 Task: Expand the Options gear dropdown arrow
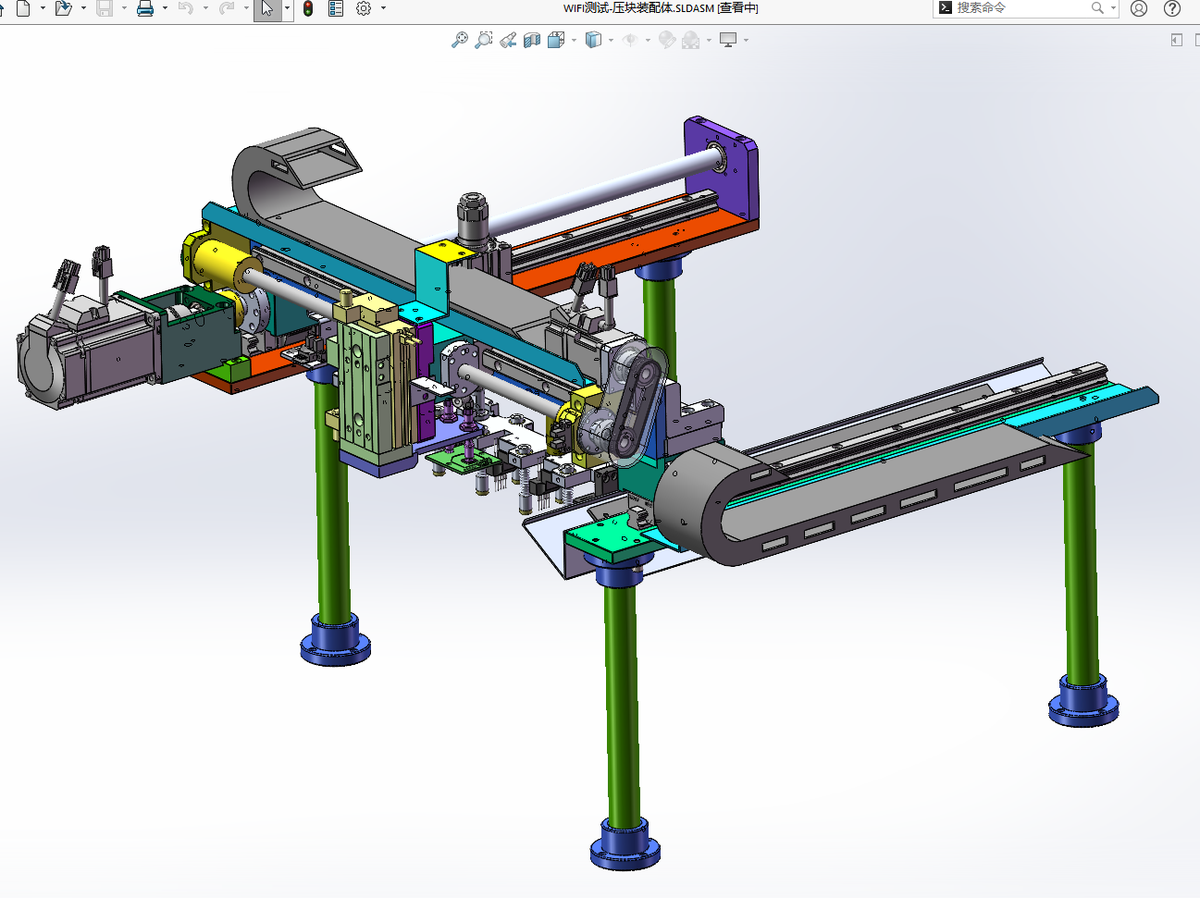coord(384,9)
